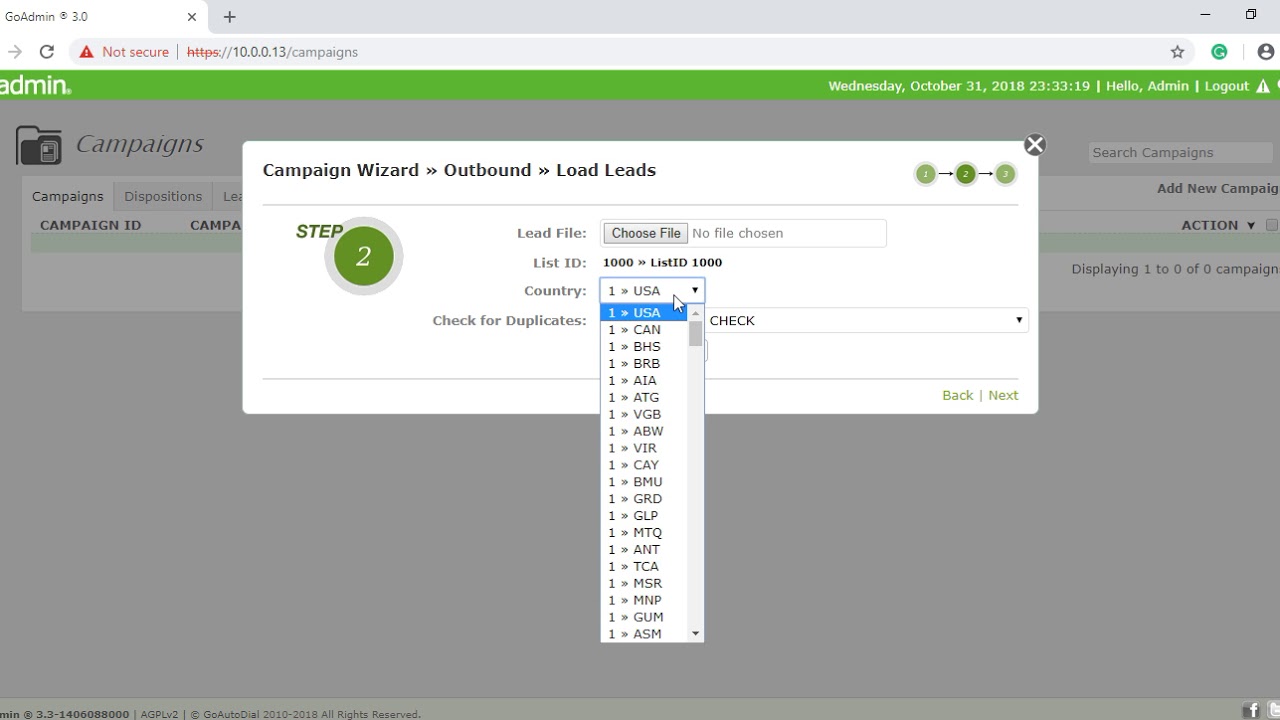This screenshot has height=720, width=1280.
Task: Click the date and time display
Action: click(959, 86)
